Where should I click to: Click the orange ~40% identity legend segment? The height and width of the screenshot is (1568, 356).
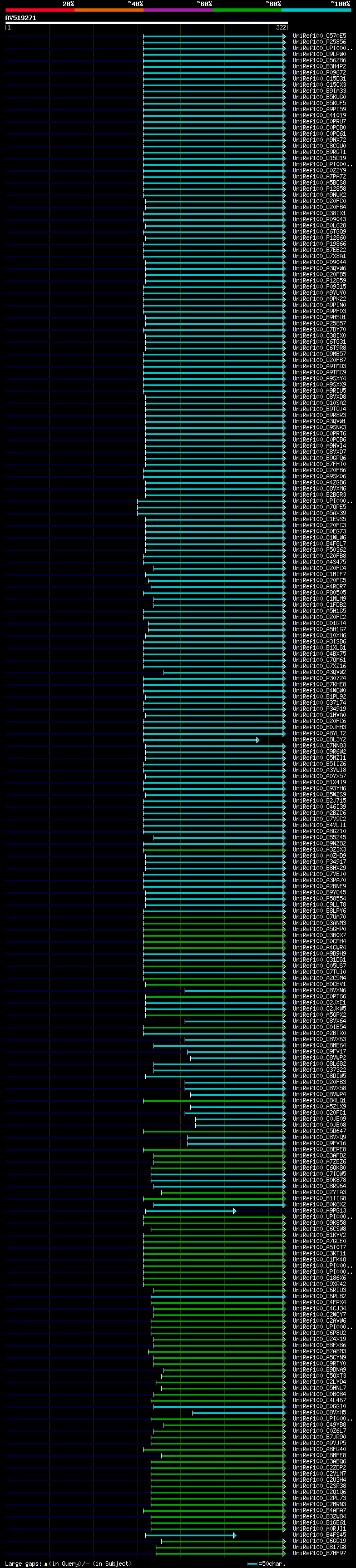tap(109, 10)
